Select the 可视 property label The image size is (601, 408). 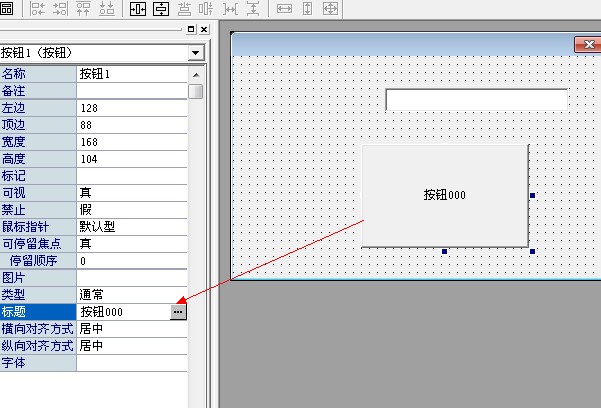coord(38,192)
